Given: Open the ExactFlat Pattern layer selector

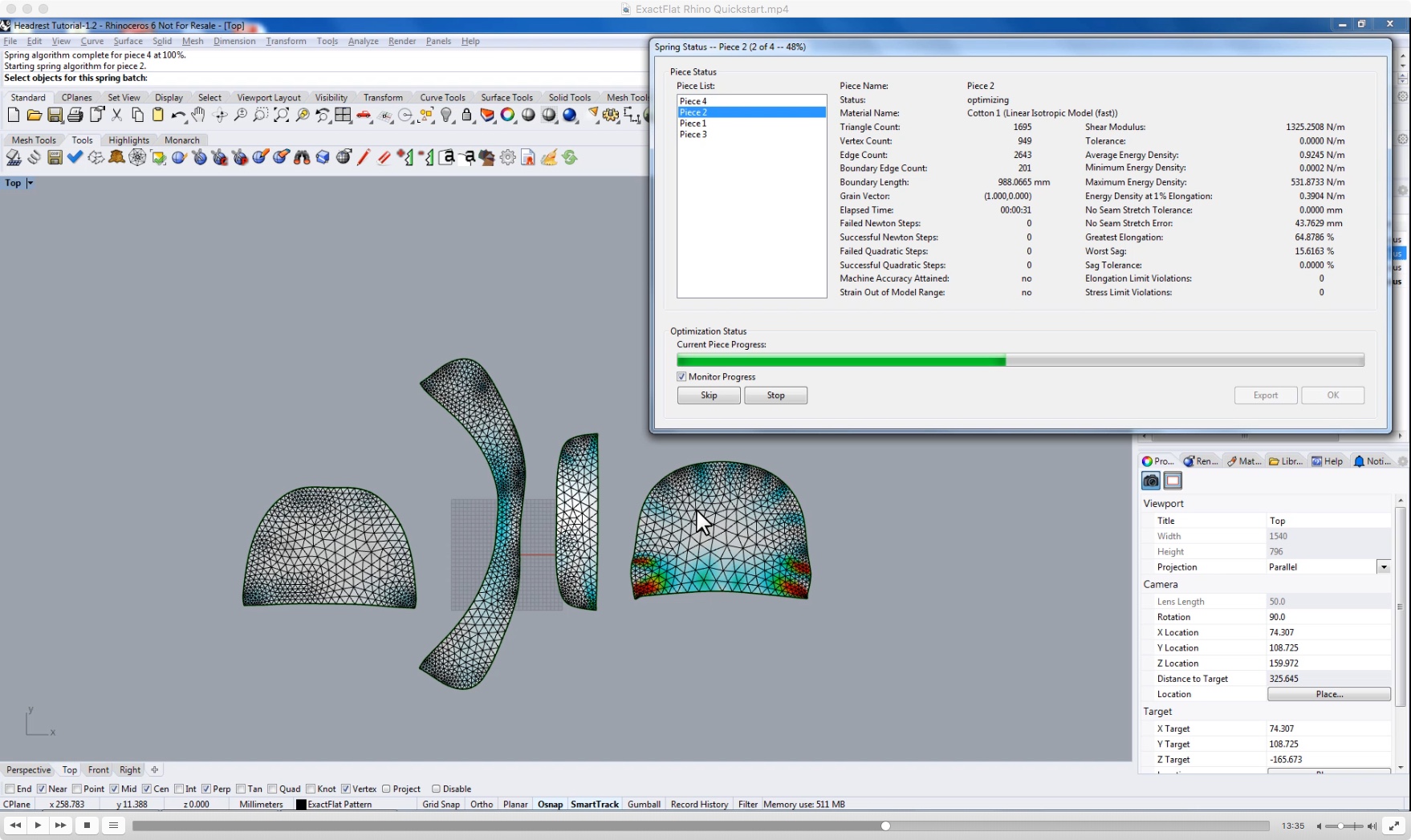Looking at the screenshot, I should tap(334, 804).
